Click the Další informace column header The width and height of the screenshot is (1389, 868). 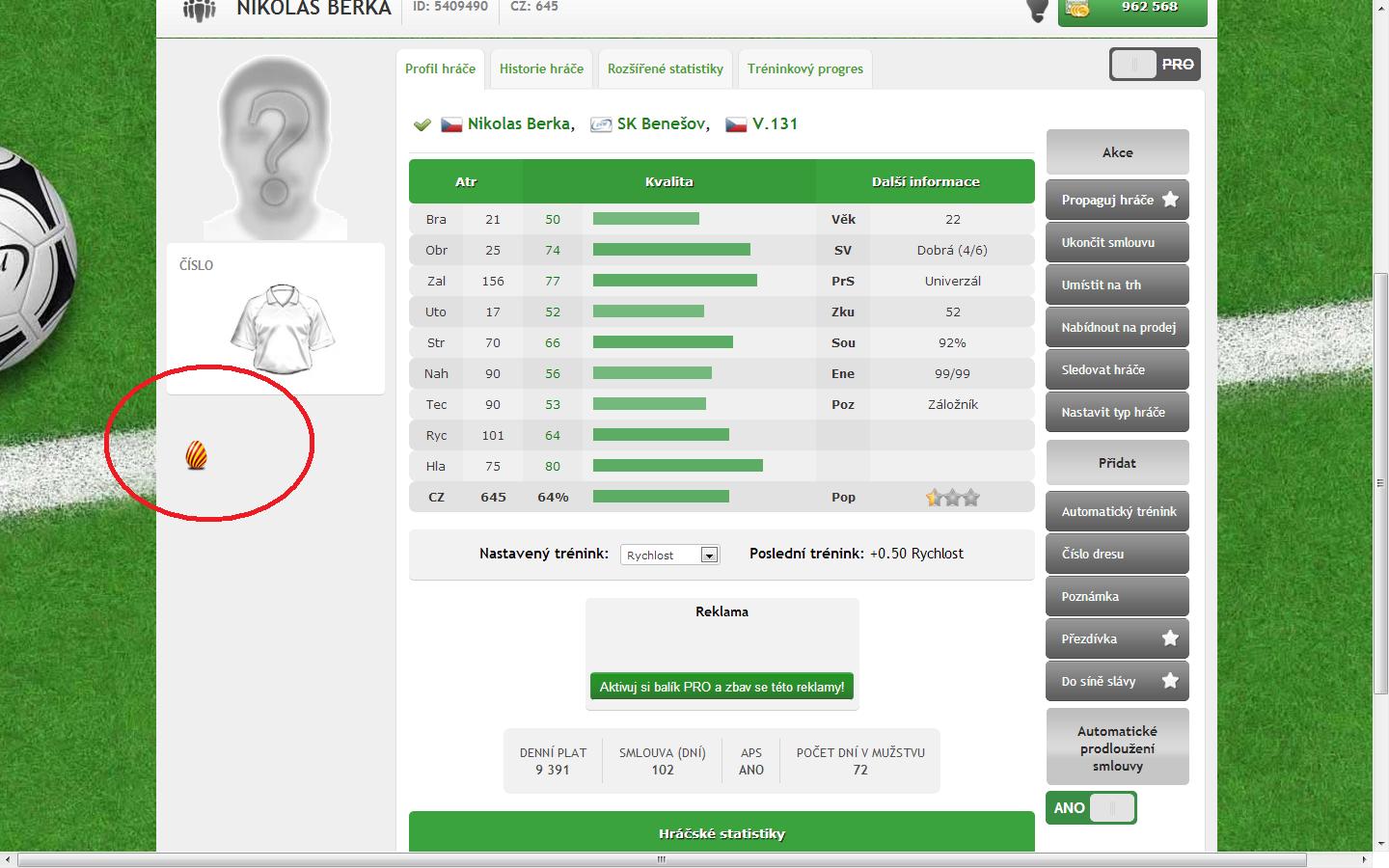pyautogui.click(x=925, y=181)
